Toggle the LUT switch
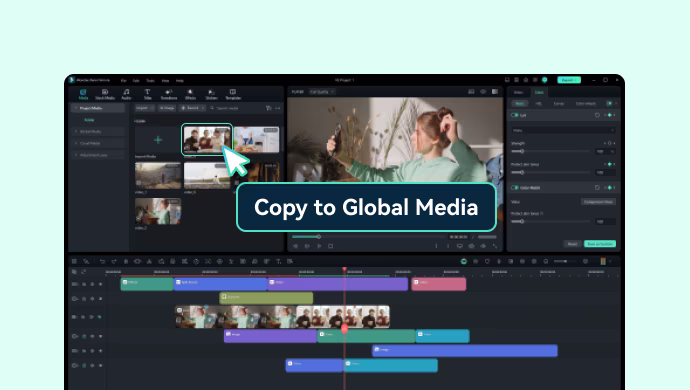 [514, 115]
